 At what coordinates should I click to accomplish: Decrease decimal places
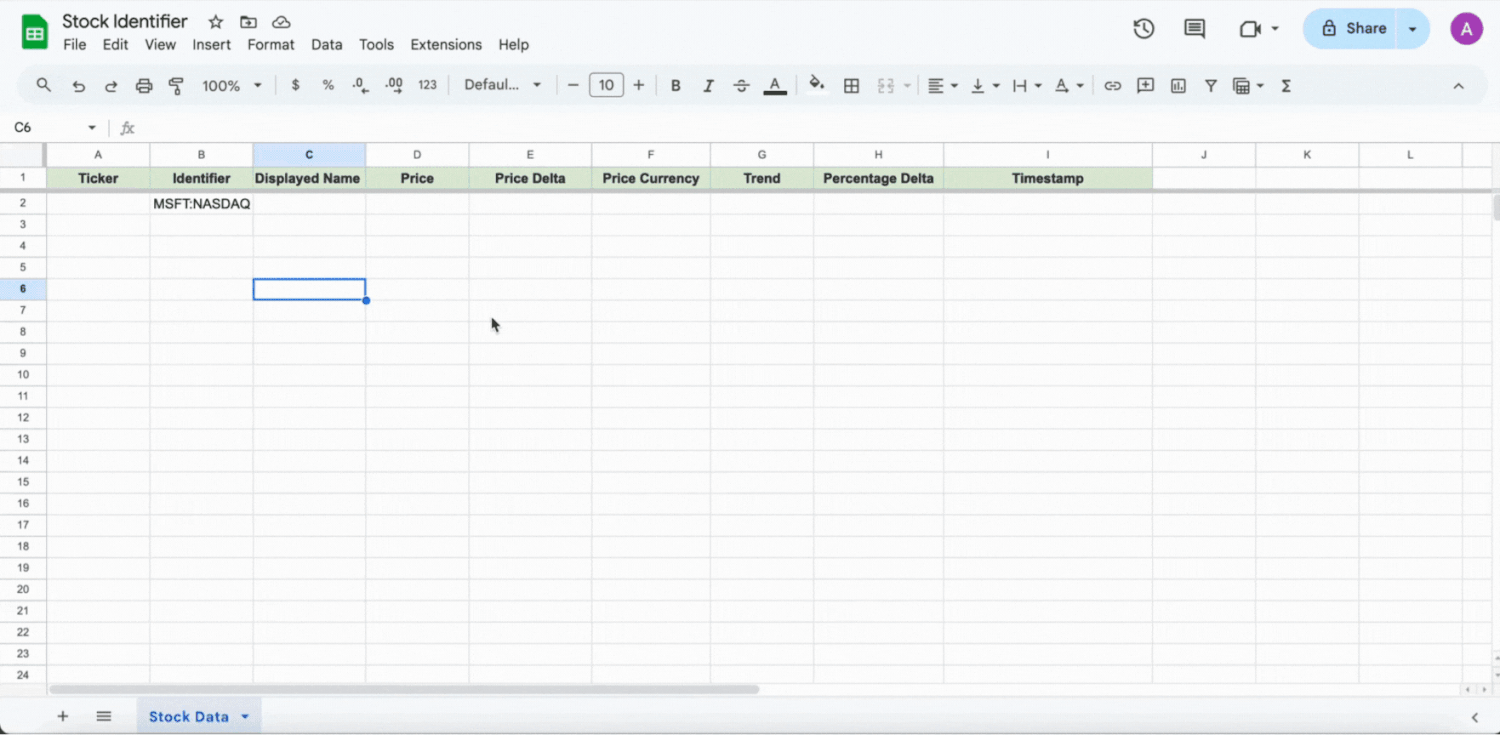361,86
